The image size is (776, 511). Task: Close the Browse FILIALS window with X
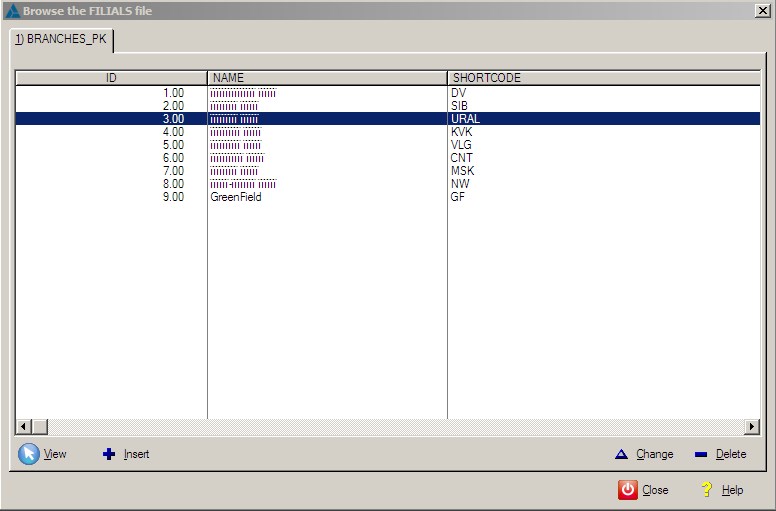tap(762, 10)
